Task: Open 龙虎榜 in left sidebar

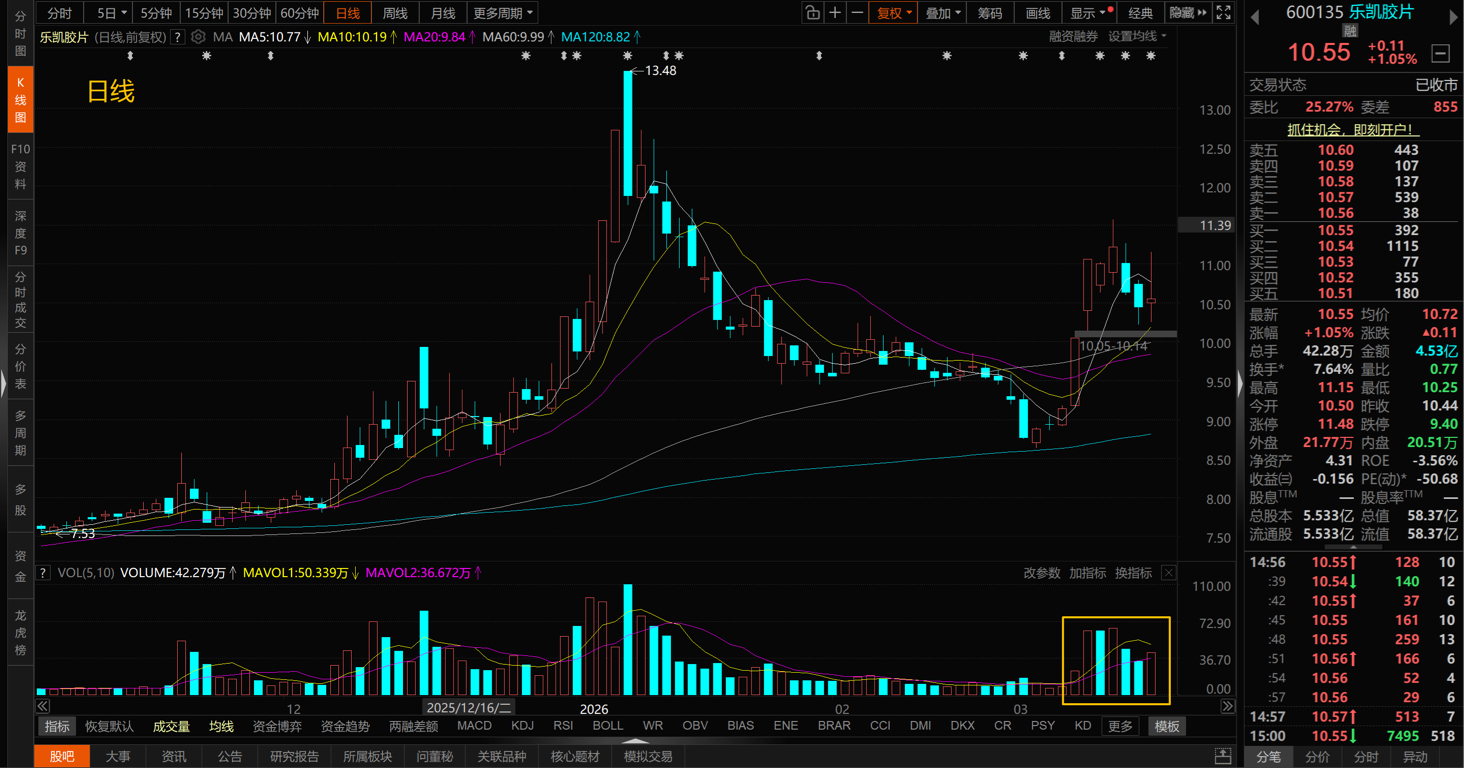Action: pyautogui.click(x=20, y=634)
